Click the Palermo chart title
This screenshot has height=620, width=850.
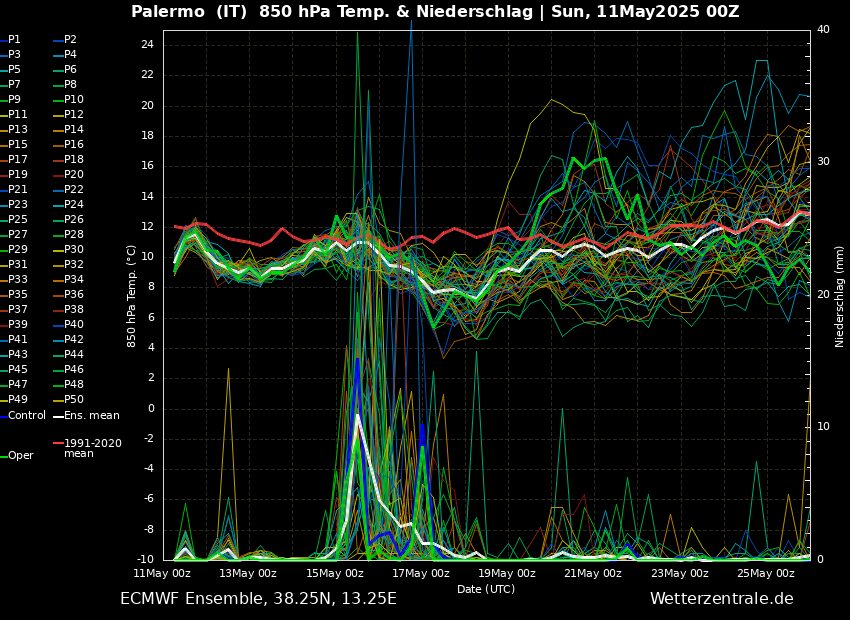435,11
